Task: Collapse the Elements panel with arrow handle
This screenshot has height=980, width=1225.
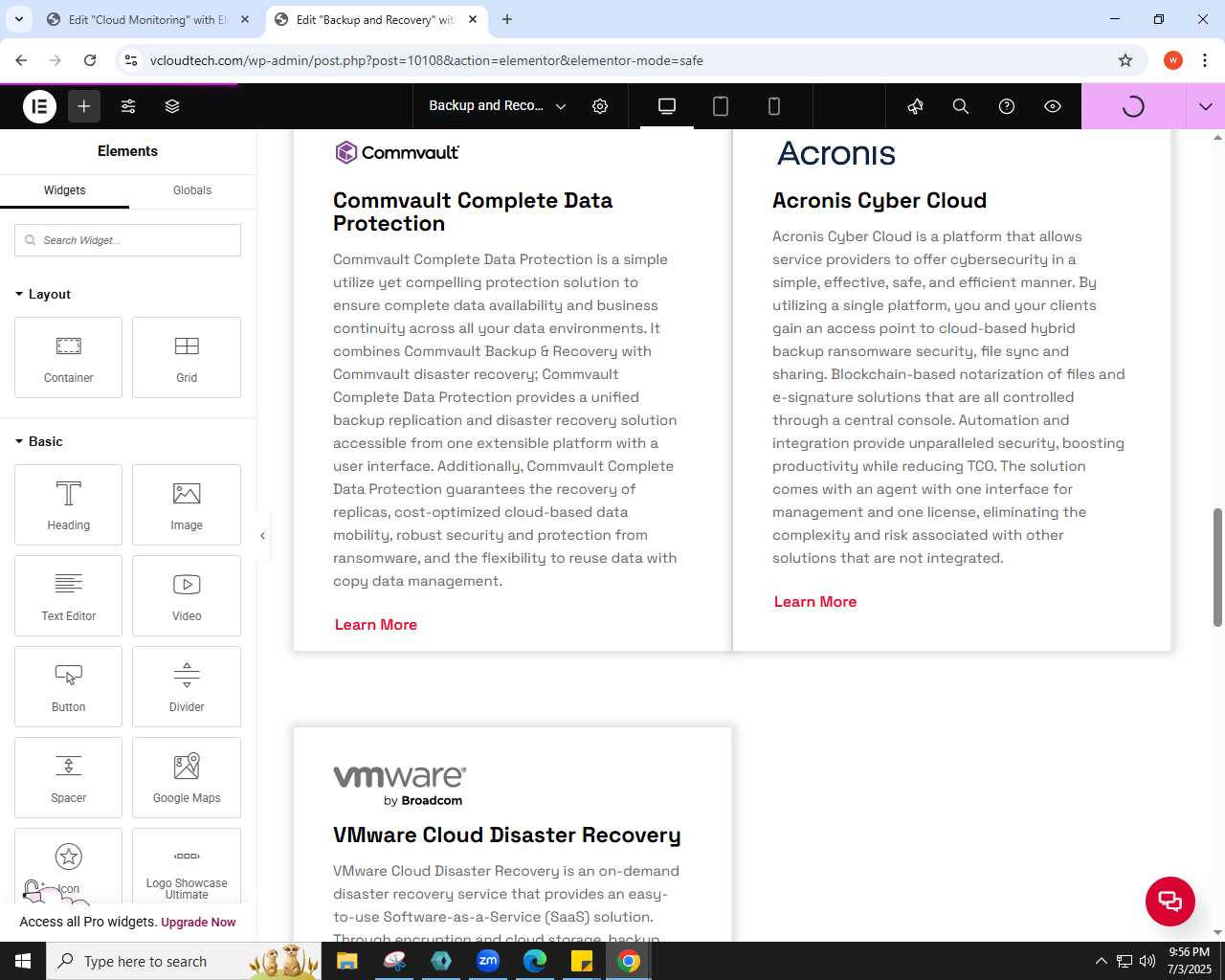Action: [x=262, y=536]
